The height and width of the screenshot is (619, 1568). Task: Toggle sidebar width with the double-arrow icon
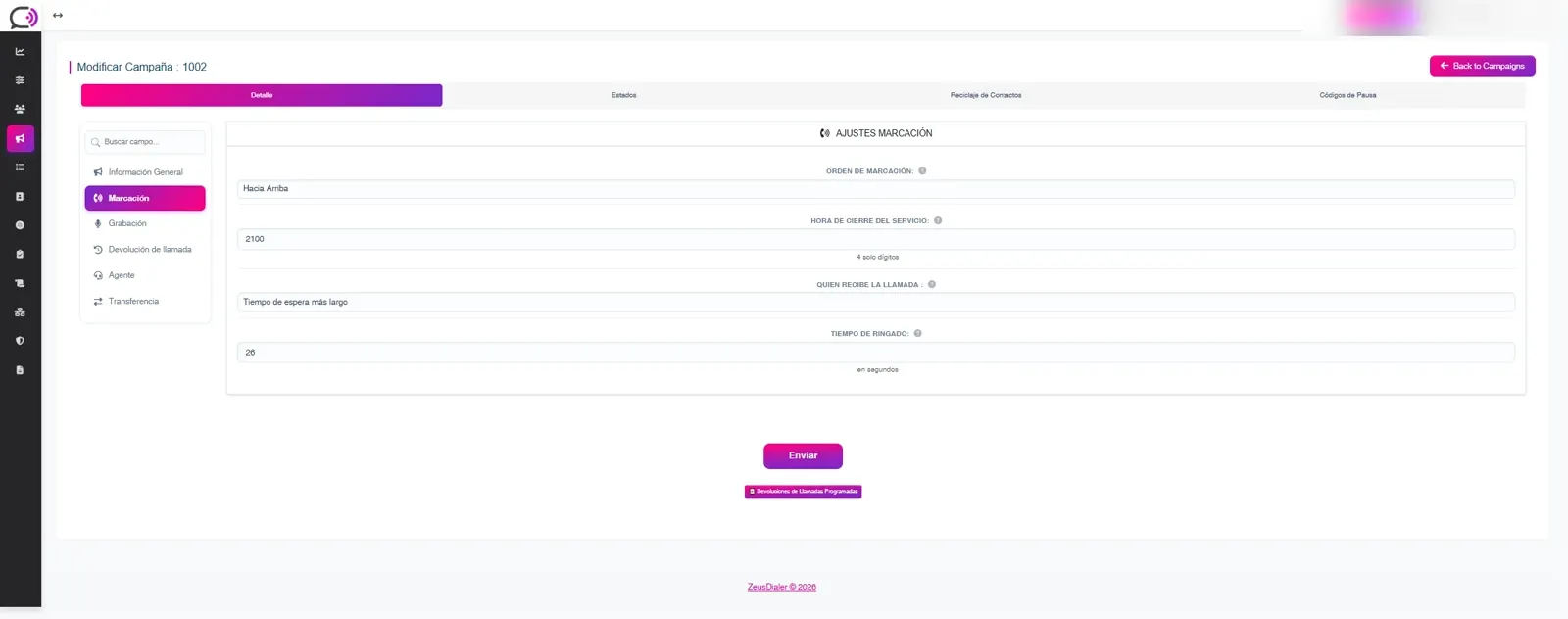point(58,16)
